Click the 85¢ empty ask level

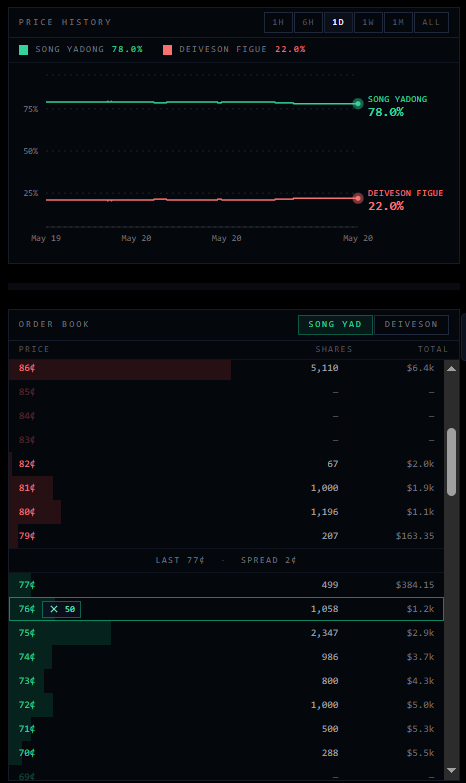pyautogui.click(x=226, y=392)
